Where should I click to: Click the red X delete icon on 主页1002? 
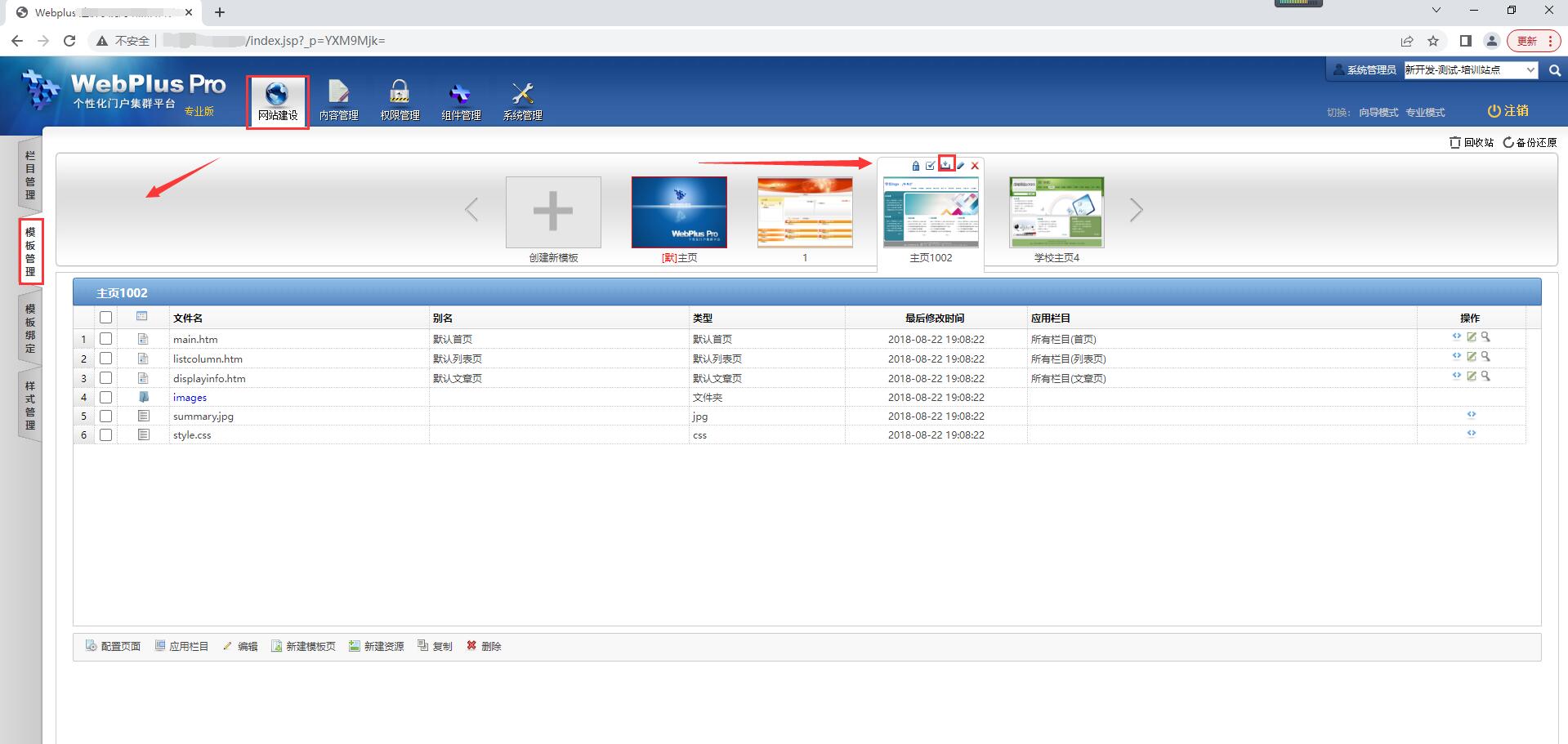pos(975,166)
